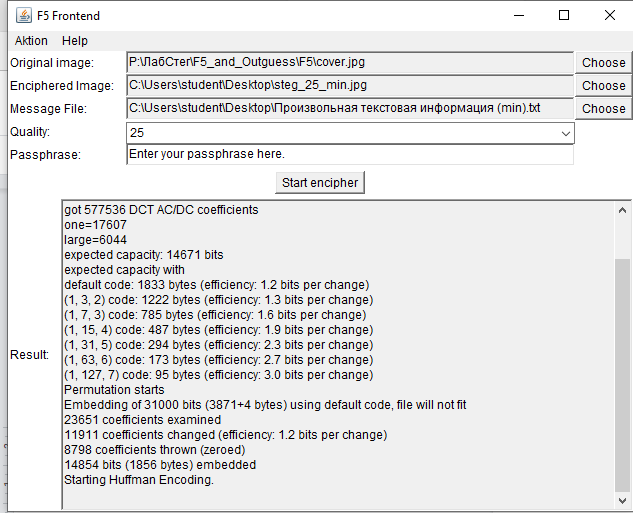
Task: Click the 'default code: 1833 bytes' line
Action: [217, 285]
